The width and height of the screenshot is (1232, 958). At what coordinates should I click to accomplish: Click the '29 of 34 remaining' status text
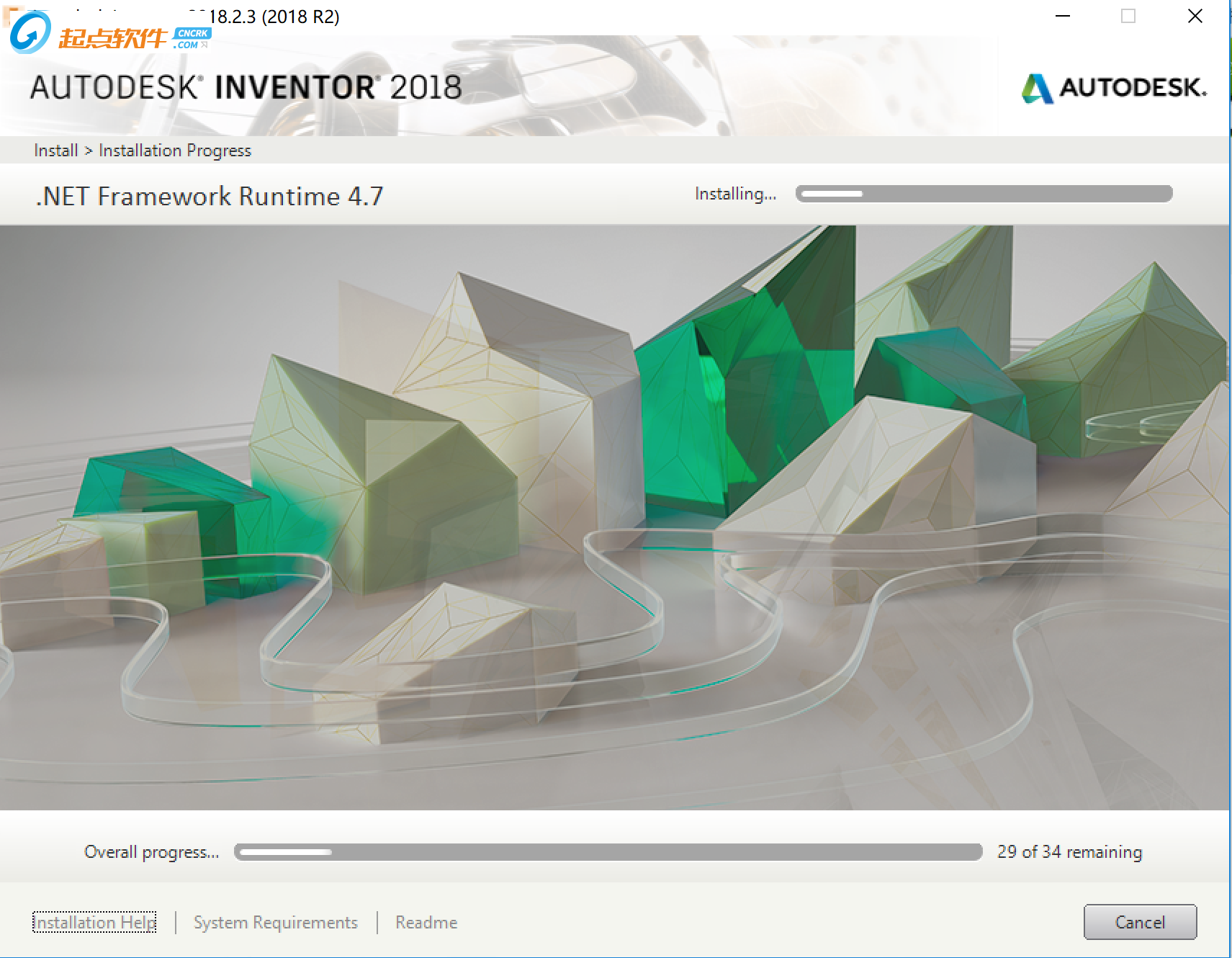pos(1070,852)
